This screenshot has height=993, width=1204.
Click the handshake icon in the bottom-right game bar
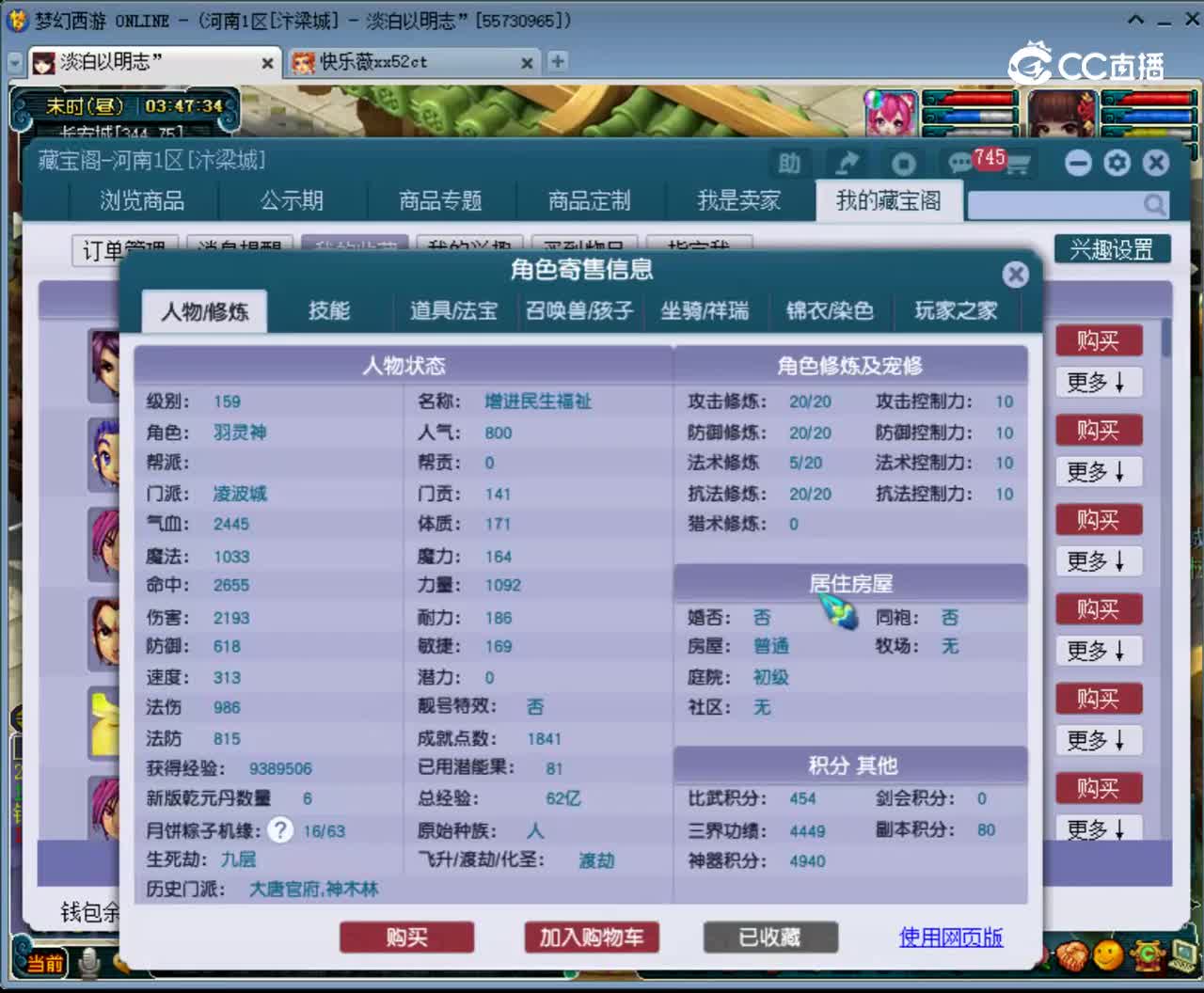tap(1070, 957)
